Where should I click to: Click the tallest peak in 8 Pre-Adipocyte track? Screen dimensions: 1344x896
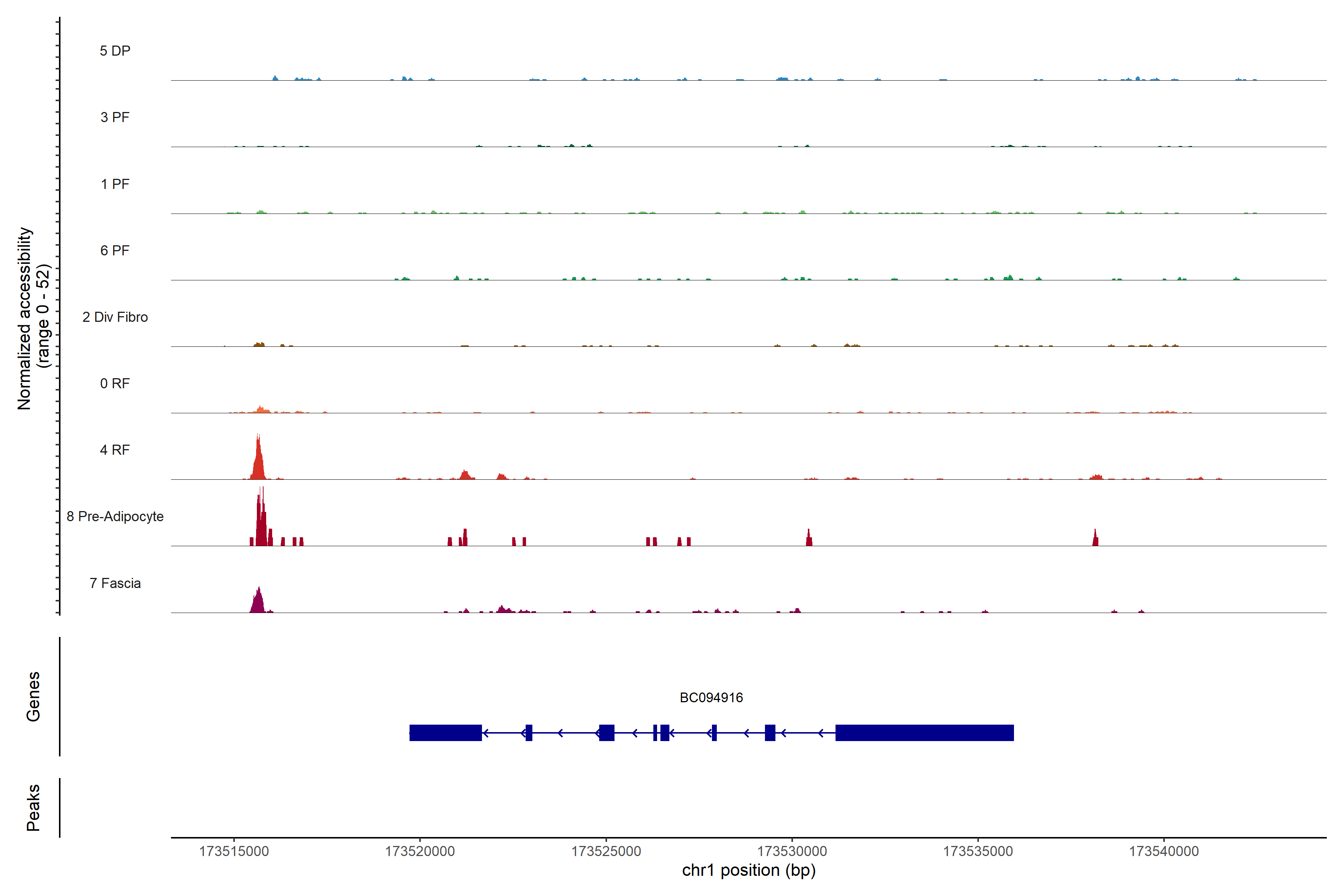261,523
